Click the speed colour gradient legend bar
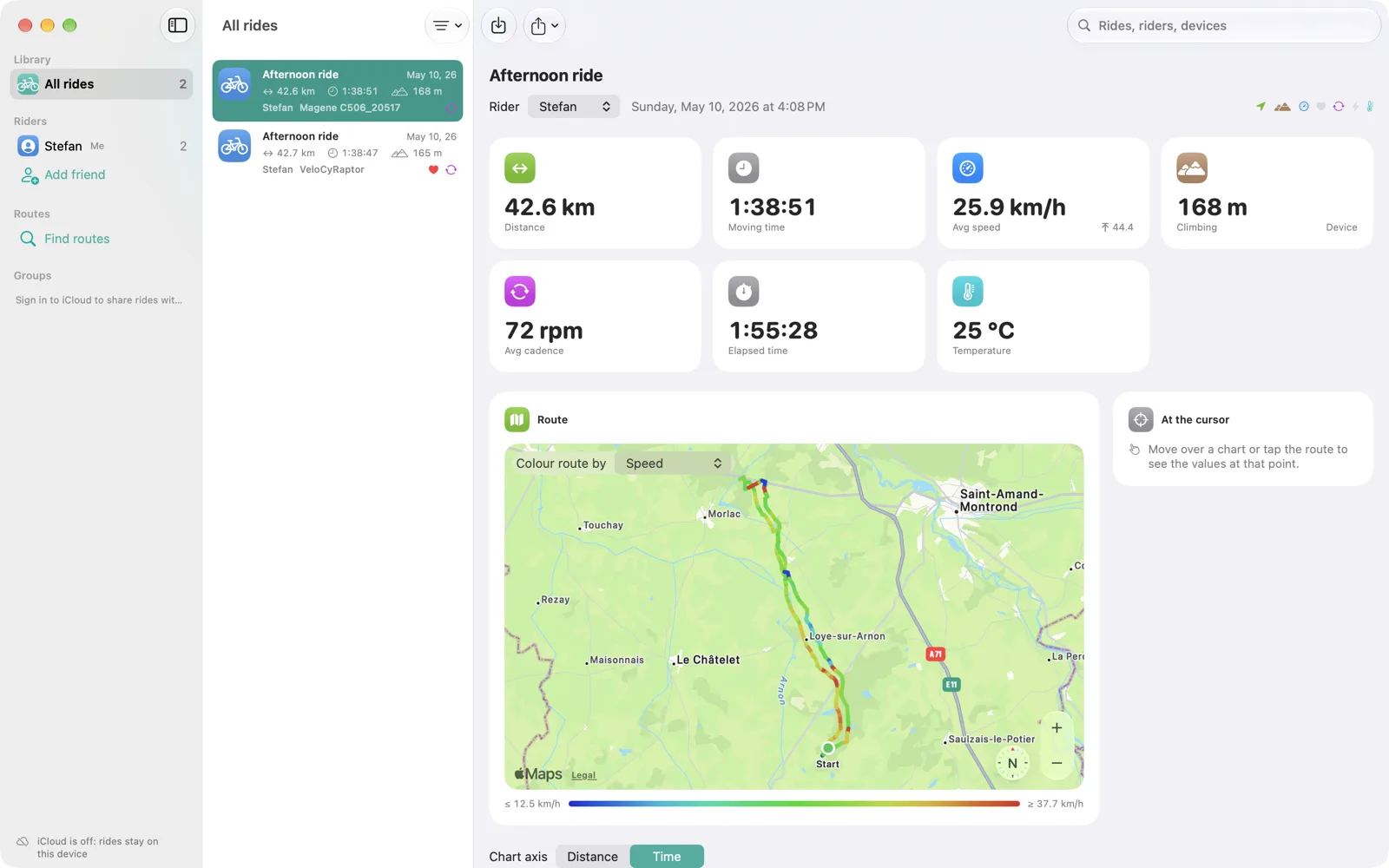Viewport: 1389px width, 868px height. click(793, 804)
